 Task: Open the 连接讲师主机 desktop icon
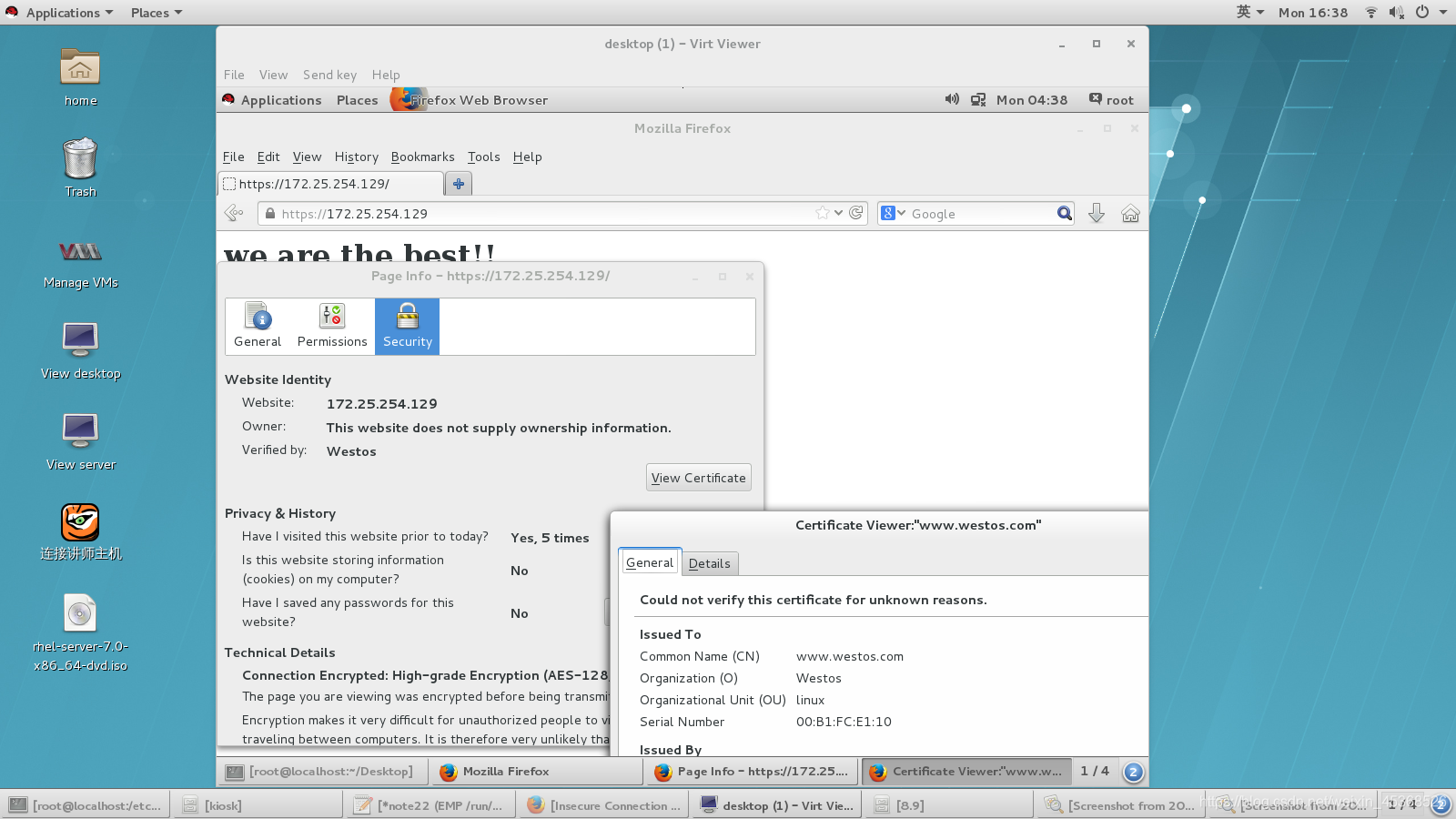click(80, 522)
